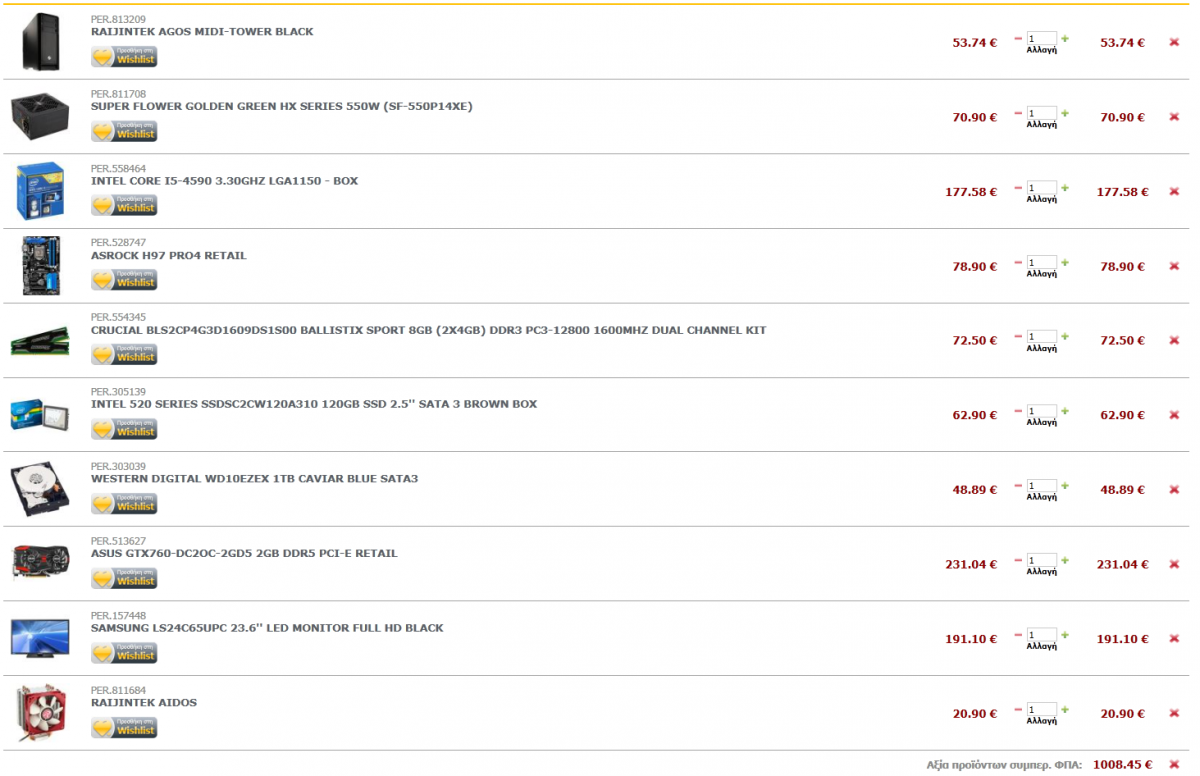Open Super Flower power supply thumbnail
The image size is (1200, 776).
point(40,117)
